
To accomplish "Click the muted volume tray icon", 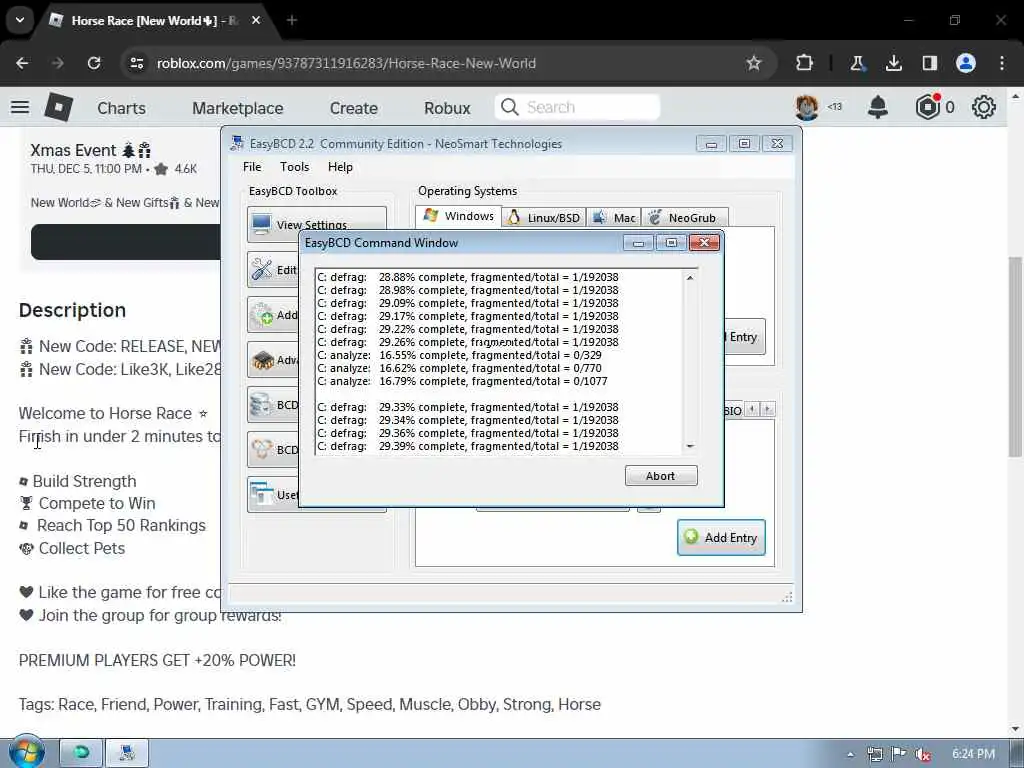I will coord(923,754).
